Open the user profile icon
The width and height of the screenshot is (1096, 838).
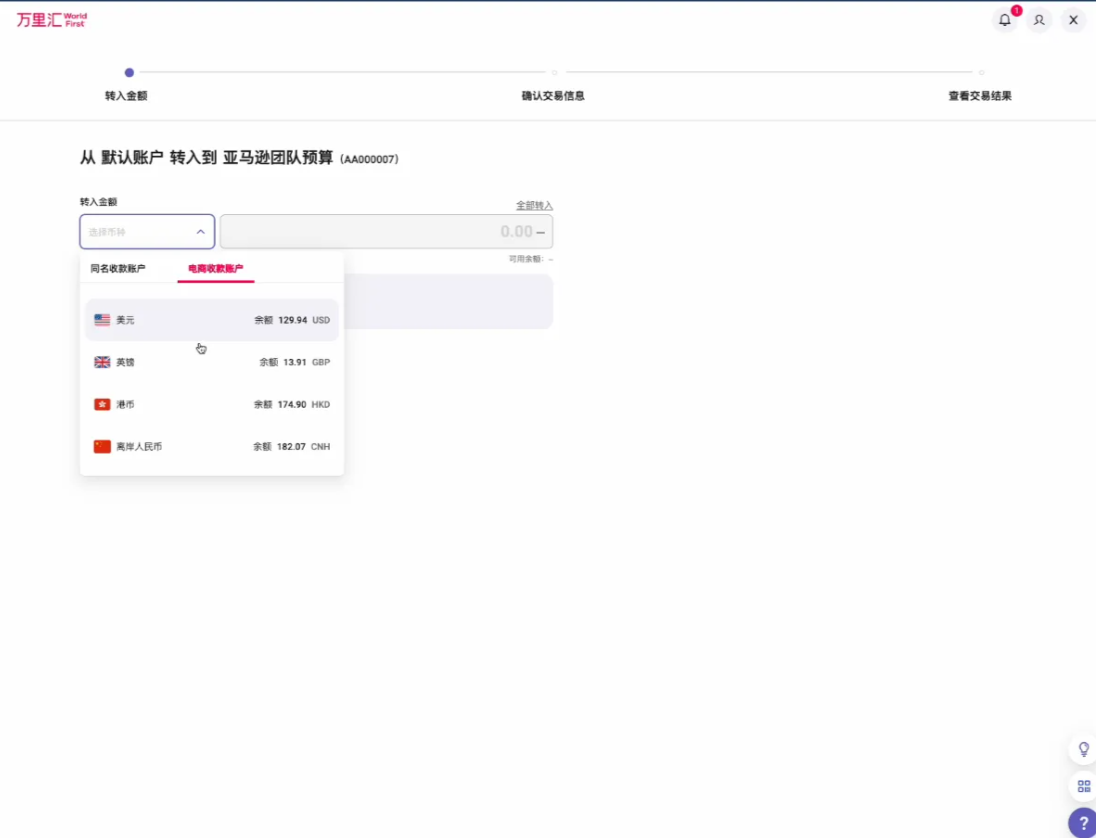[x=1039, y=20]
